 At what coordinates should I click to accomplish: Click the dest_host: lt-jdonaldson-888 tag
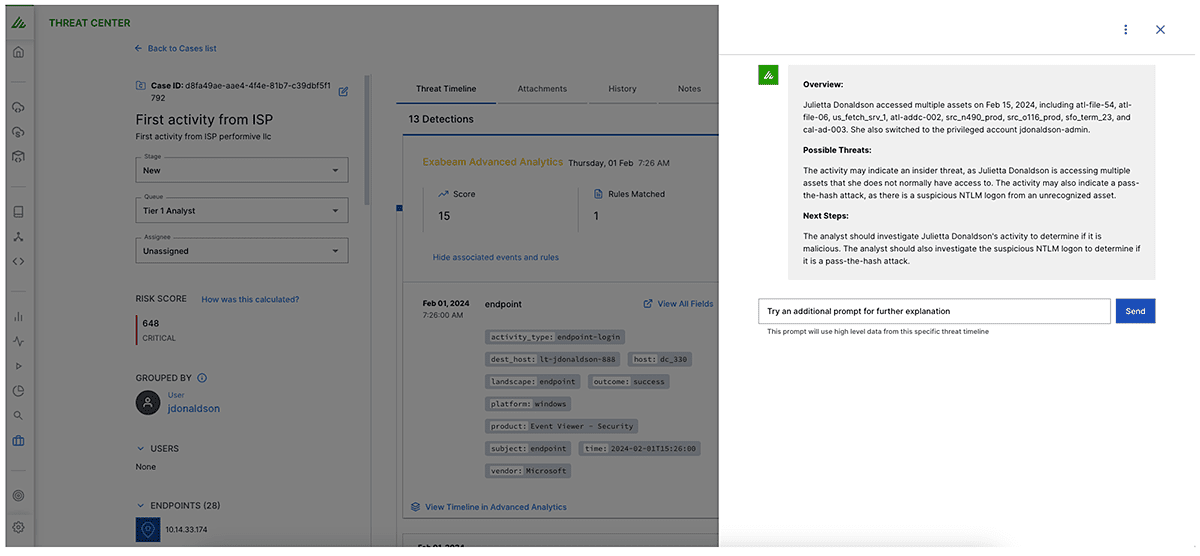pos(553,359)
